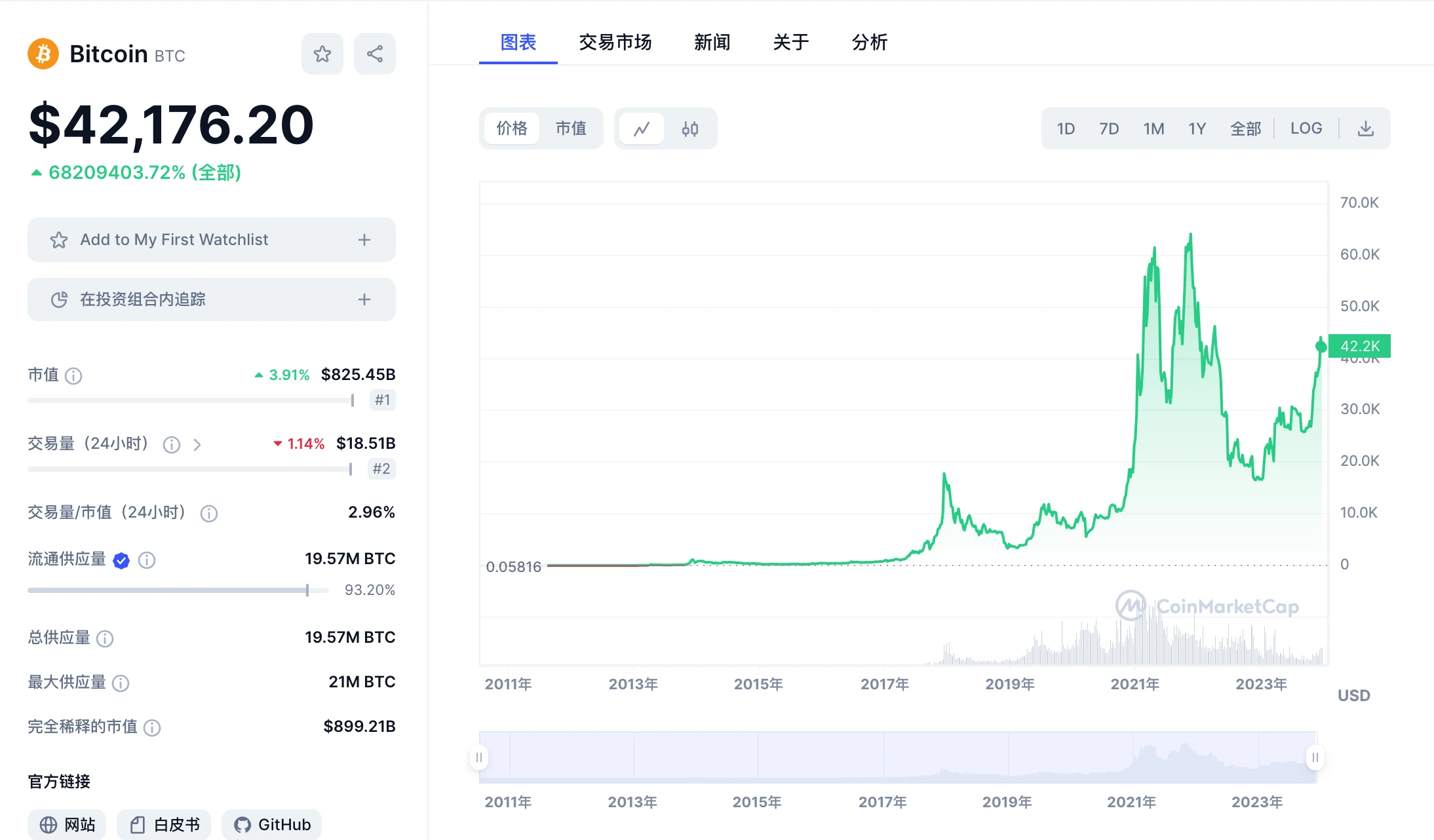Select the 全部 time range
This screenshot has height=840, width=1434.
[x=1245, y=128]
